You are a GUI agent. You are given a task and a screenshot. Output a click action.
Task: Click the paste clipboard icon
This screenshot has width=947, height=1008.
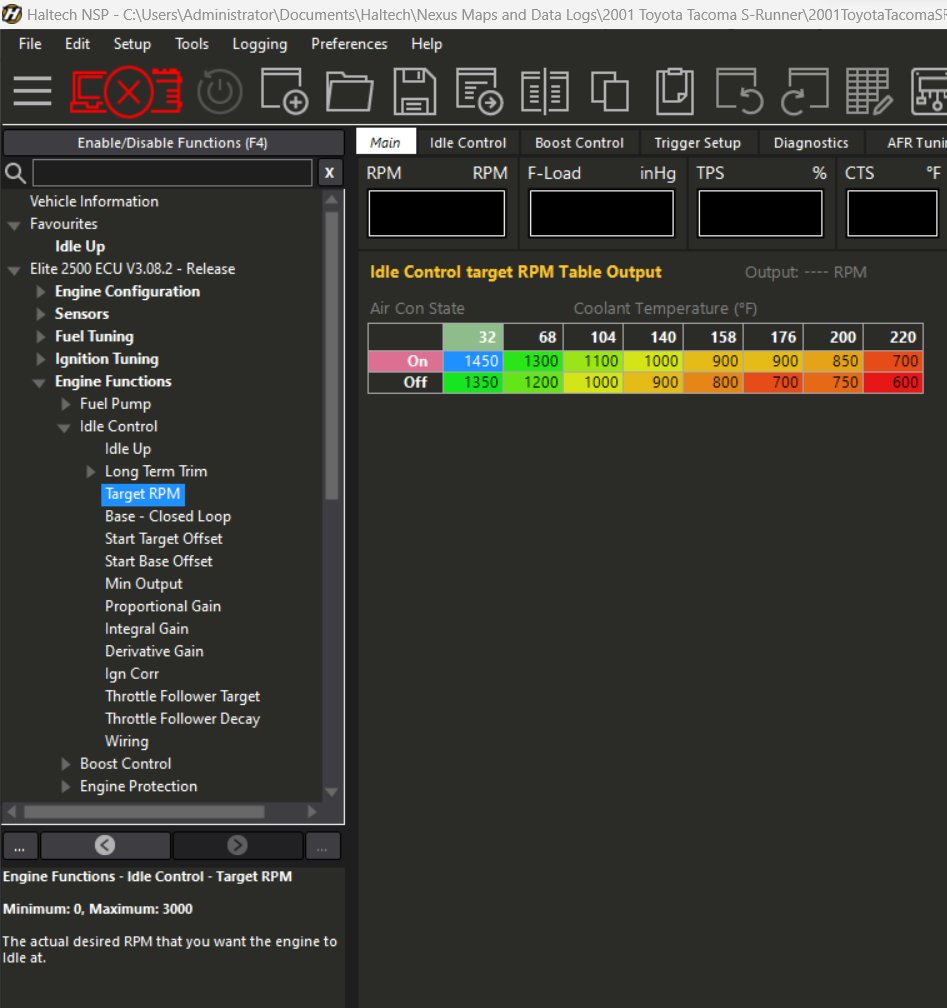coord(674,92)
